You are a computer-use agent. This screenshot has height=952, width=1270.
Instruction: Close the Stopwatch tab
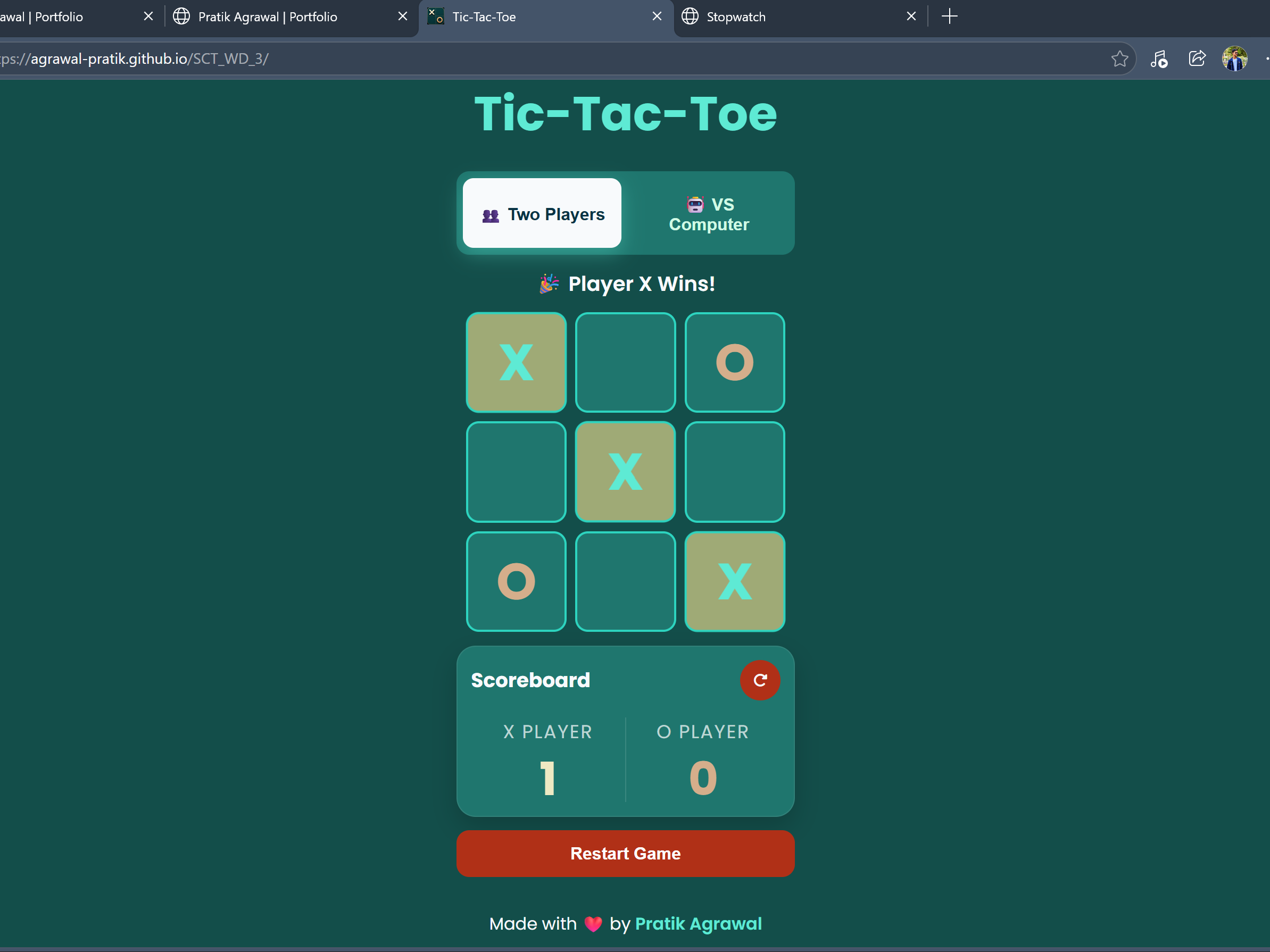point(911,16)
